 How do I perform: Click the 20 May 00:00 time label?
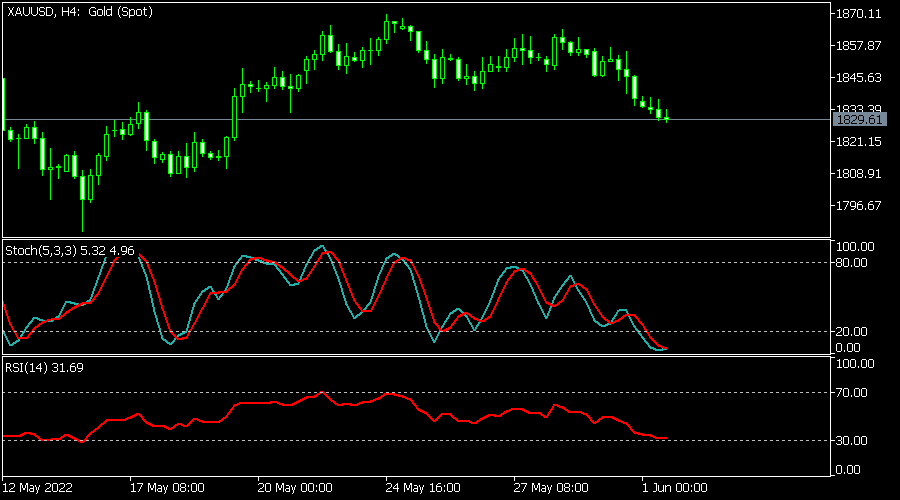click(x=295, y=488)
